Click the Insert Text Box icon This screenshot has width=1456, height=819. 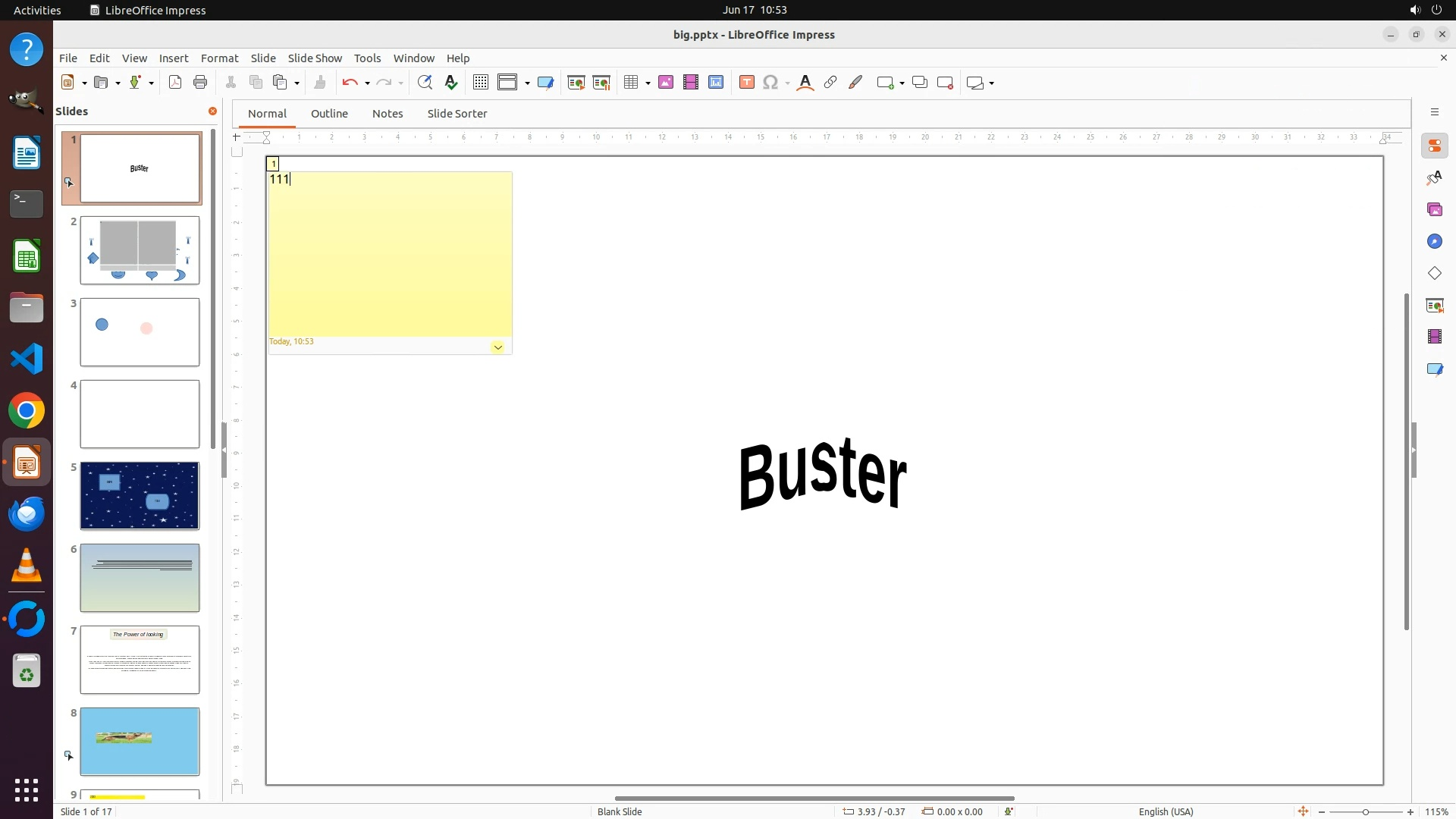click(x=747, y=83)
